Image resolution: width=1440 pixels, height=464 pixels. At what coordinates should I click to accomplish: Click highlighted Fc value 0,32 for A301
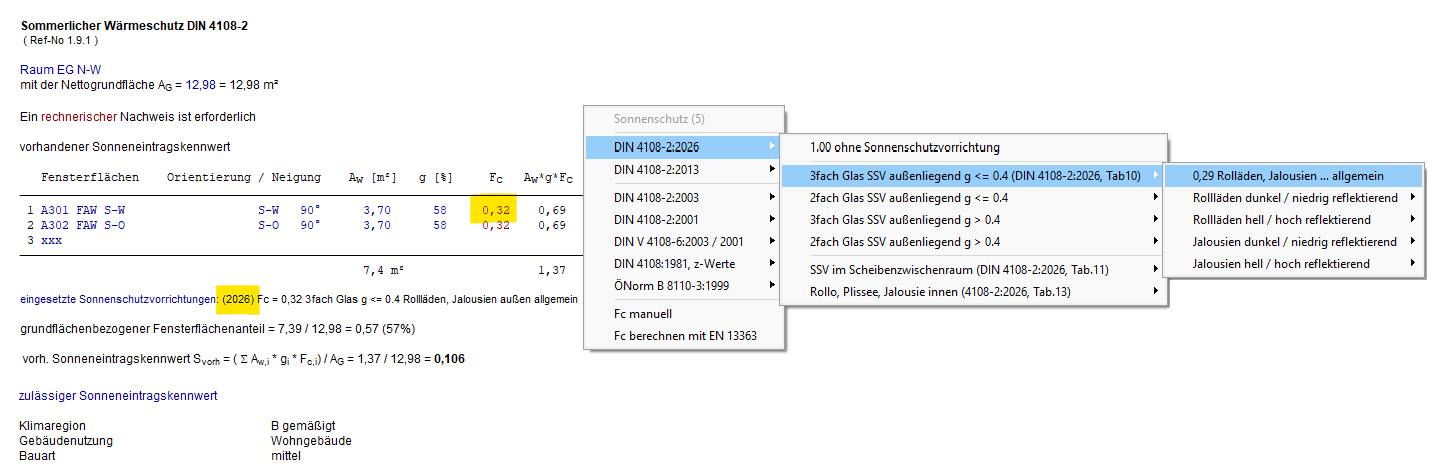496,210
